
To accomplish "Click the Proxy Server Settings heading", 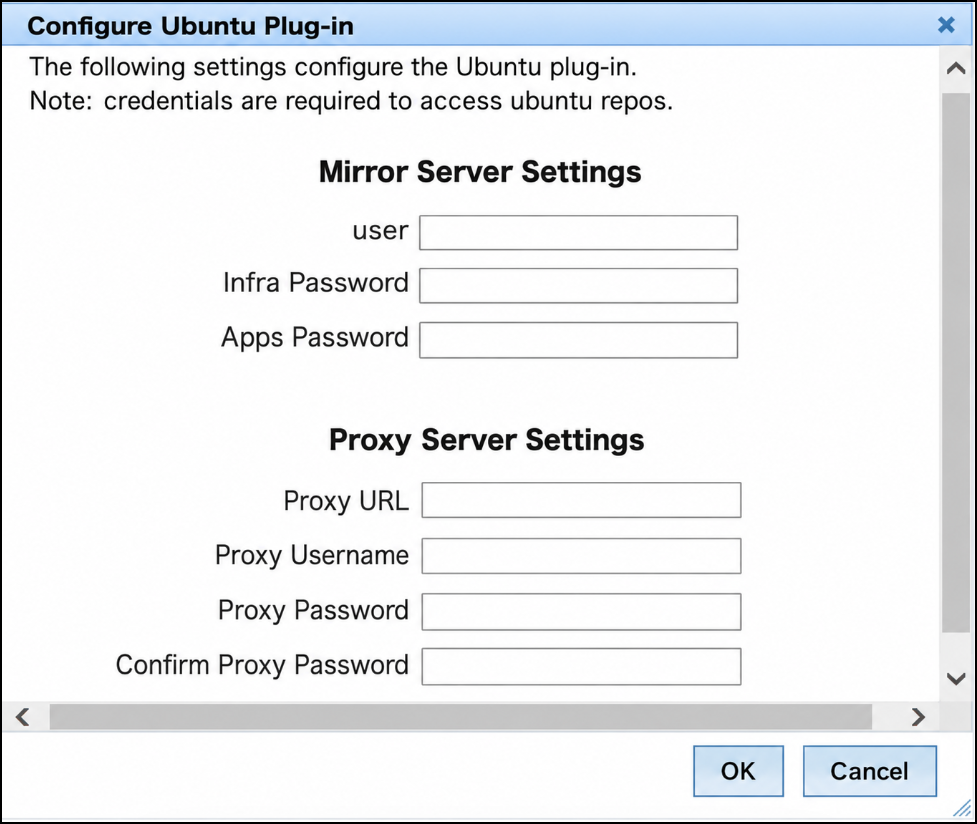I will coord(486,440).
